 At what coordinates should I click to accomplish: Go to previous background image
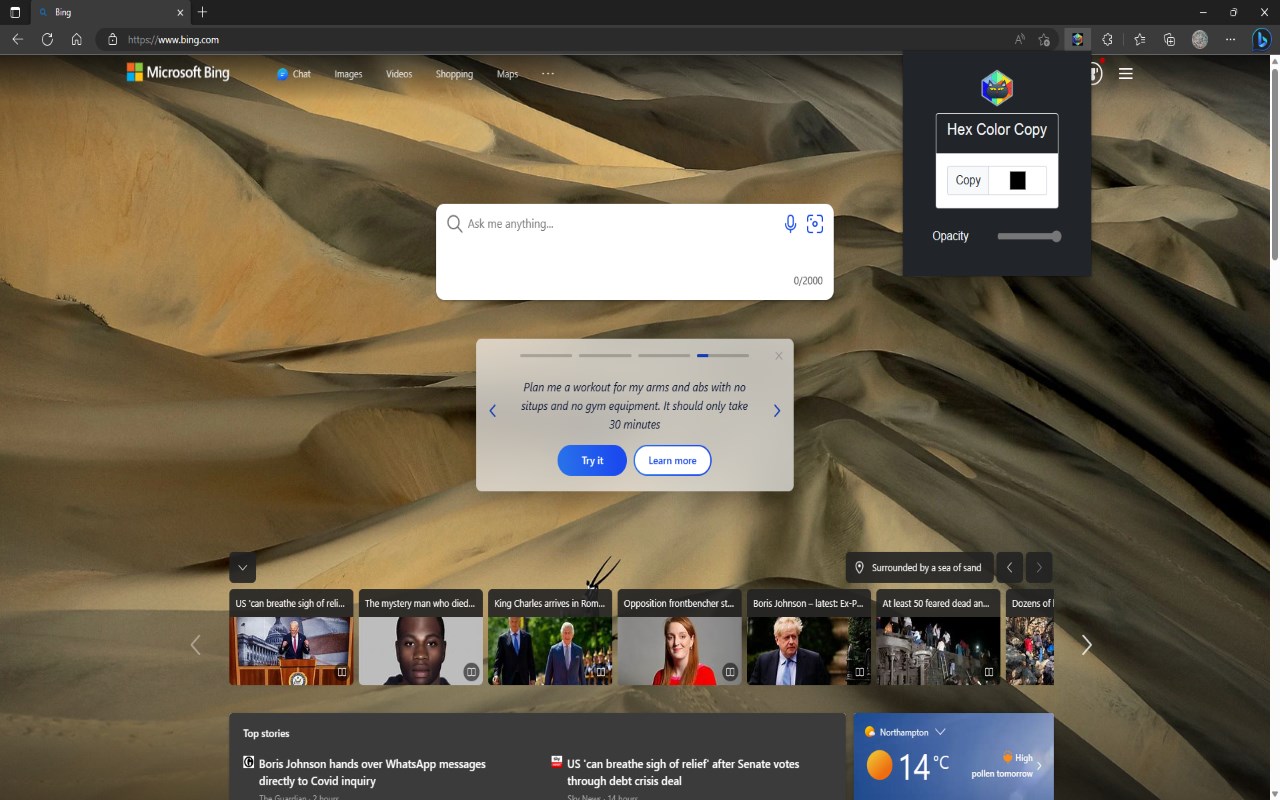(x=1009, y=567)
